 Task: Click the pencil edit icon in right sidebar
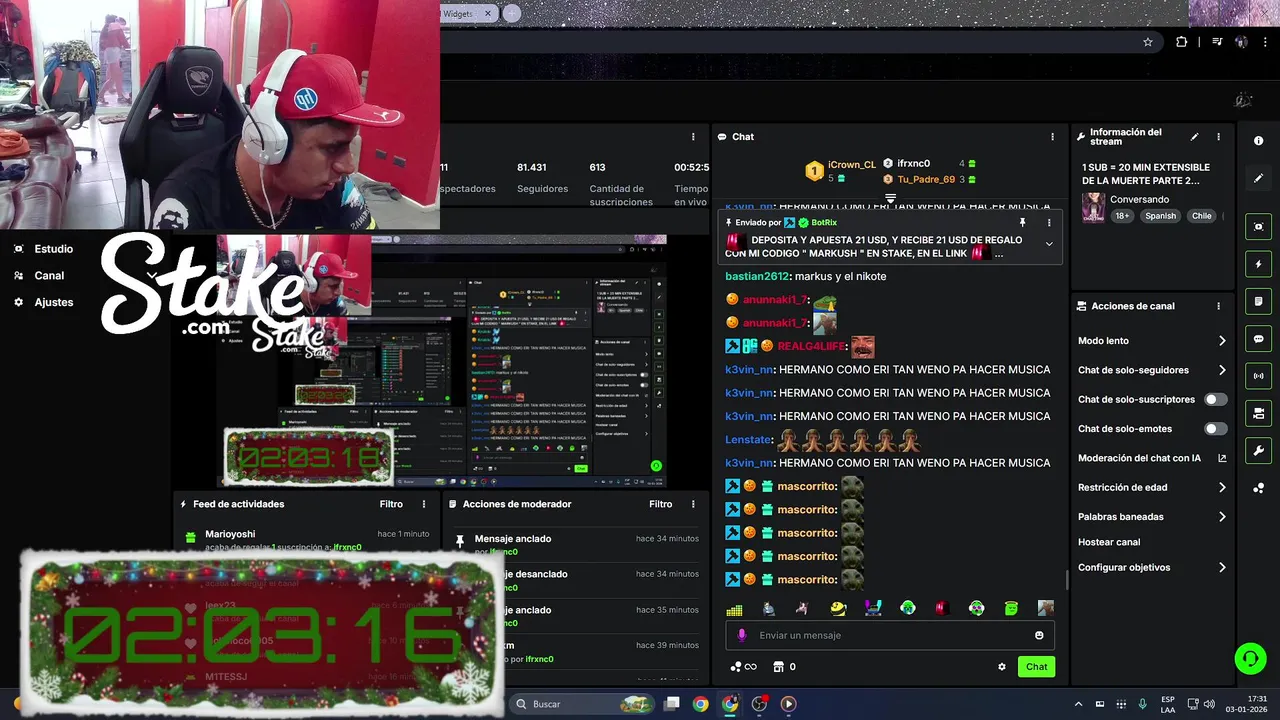pos(1258,178)
